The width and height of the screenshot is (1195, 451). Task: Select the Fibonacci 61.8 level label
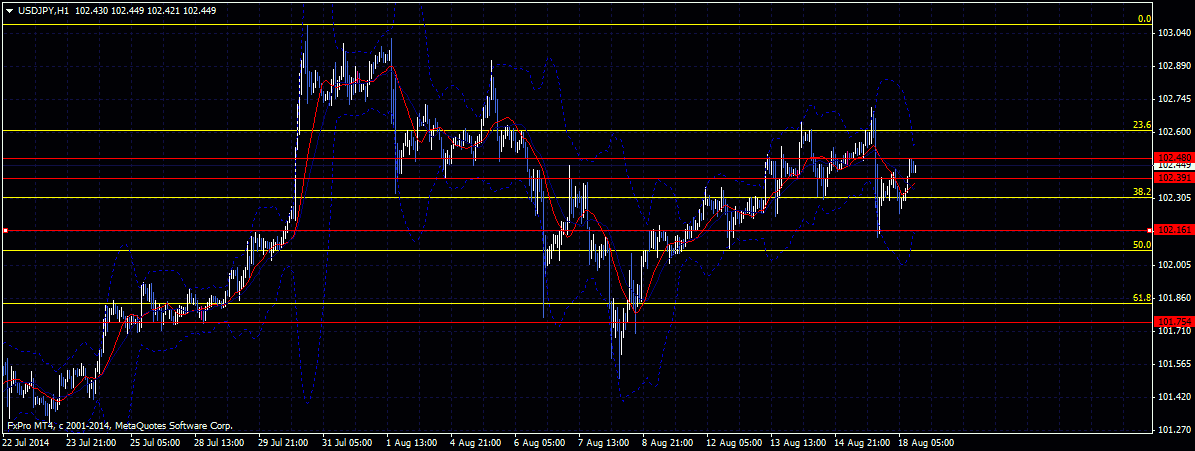[x=1141, y=297]
